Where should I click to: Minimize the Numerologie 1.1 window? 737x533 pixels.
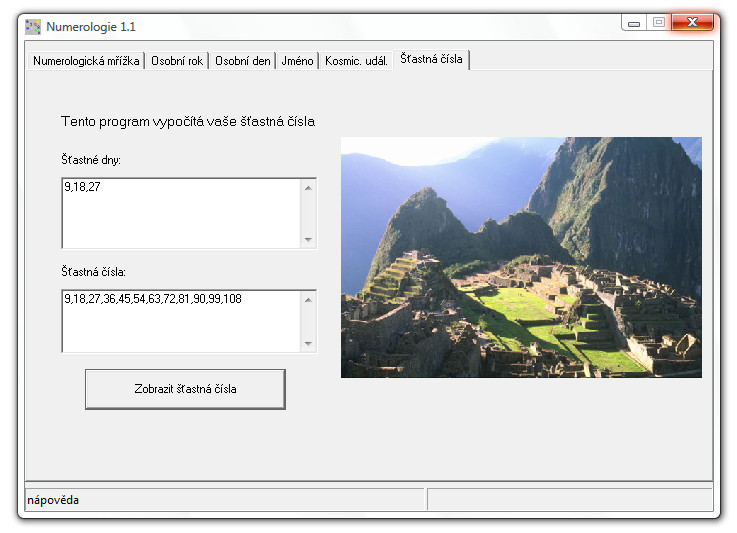pos(634,23)
